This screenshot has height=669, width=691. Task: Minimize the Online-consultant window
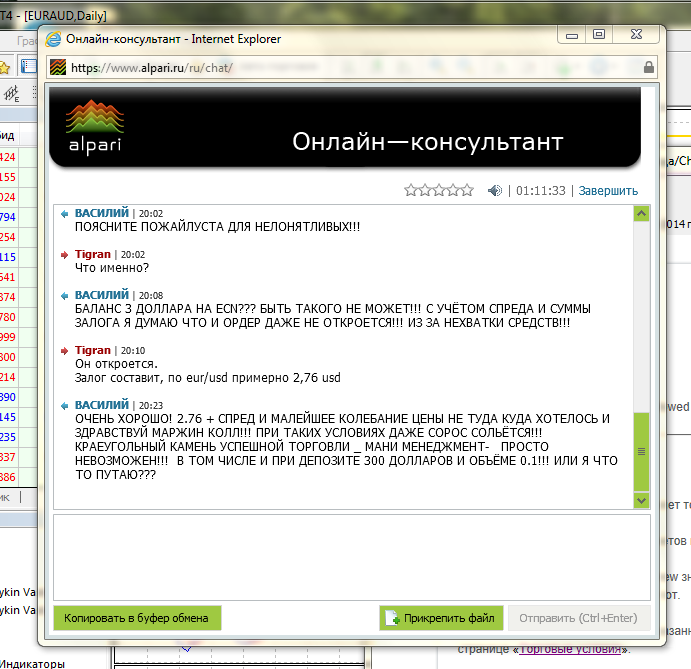click(x=572, y=35)
